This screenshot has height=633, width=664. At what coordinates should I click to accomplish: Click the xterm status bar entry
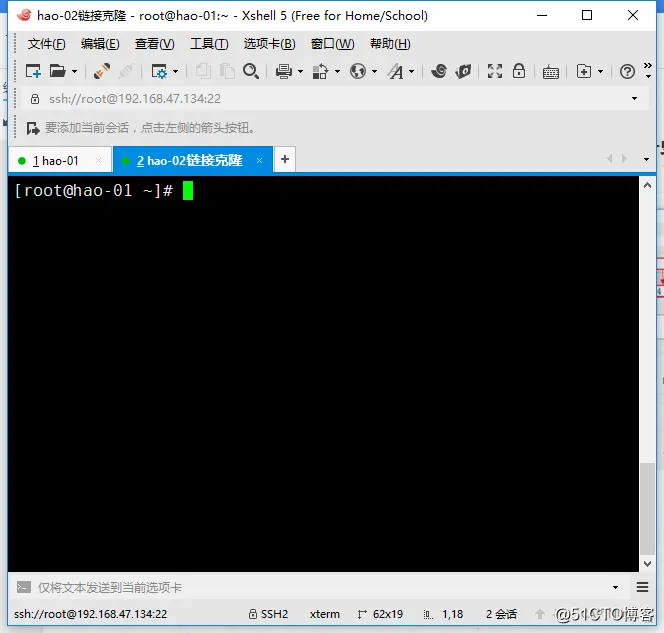pyautogui.click(x=324, y=614)
